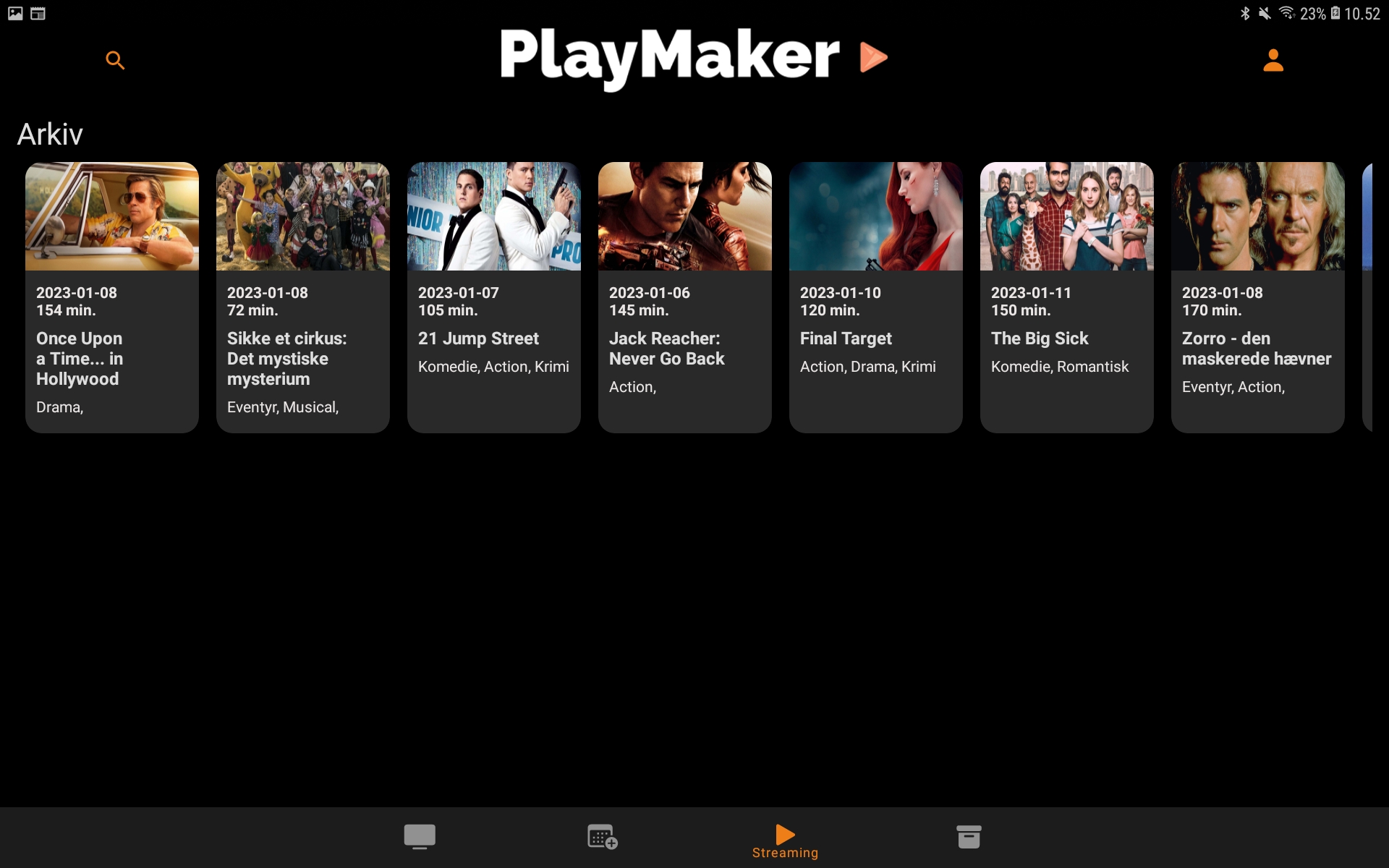Open the user profile icon
The height and width of the screenshot is (868, 1389).
coord(1273,60)
